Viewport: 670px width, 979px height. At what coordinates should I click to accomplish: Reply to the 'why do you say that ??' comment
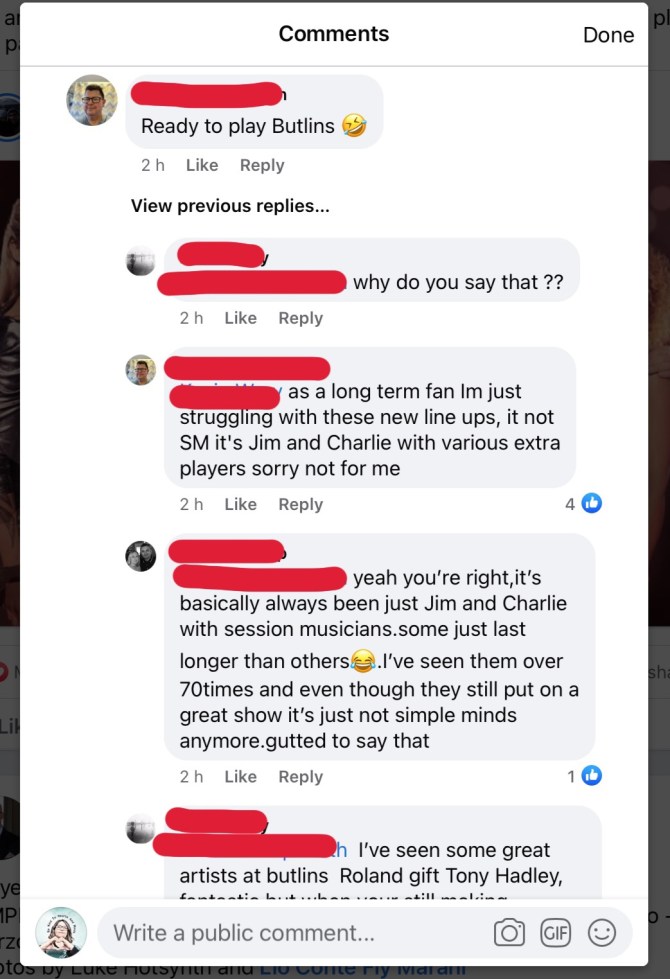coord(300,318)
